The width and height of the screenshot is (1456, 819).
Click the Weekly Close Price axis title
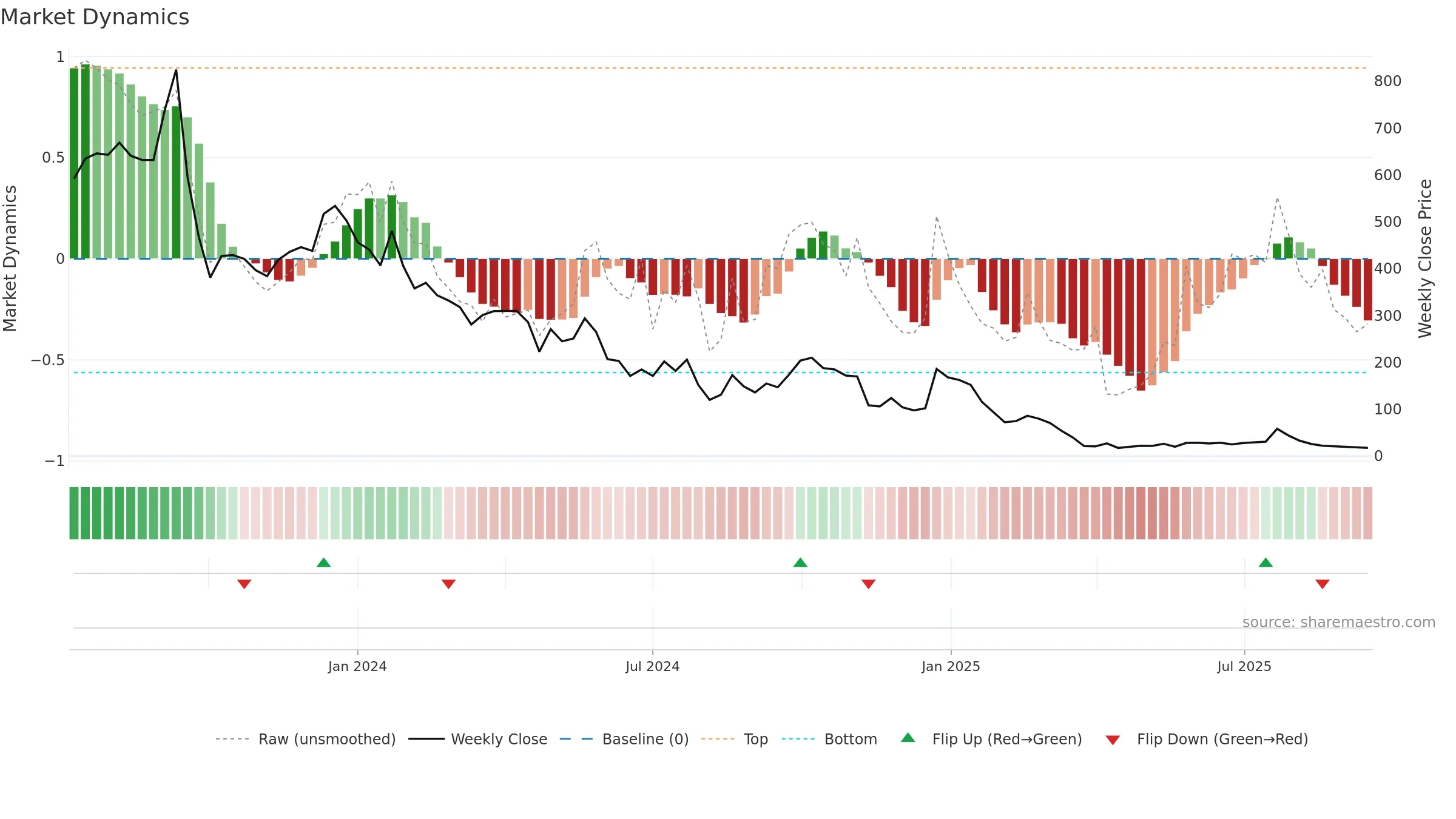tap(1425, 258)
